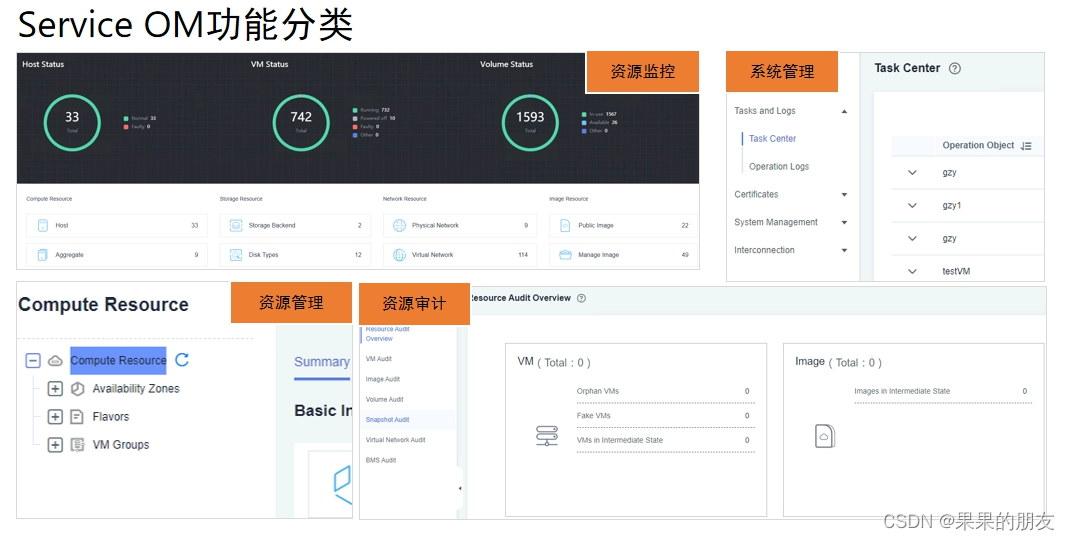This screenshot has width=1070, height=540.
Task: Click the Public Image icon
Action: click(565, 225)
